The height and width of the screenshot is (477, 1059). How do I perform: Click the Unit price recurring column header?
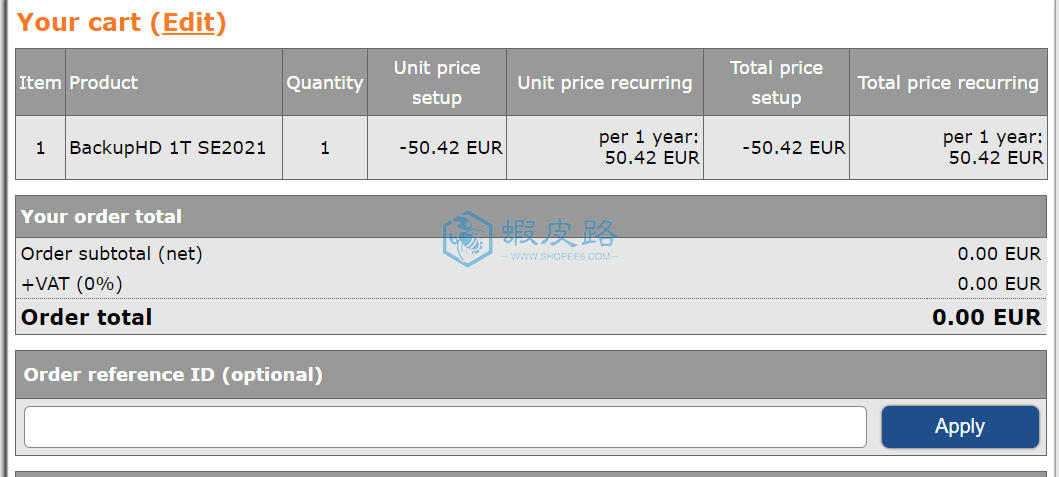pos(604,82)
